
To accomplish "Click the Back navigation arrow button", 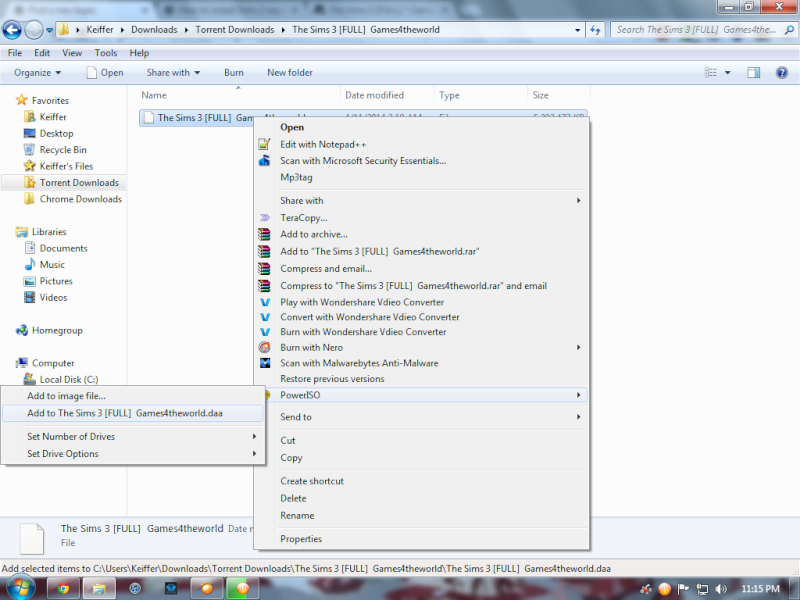I will click(12, 30).
